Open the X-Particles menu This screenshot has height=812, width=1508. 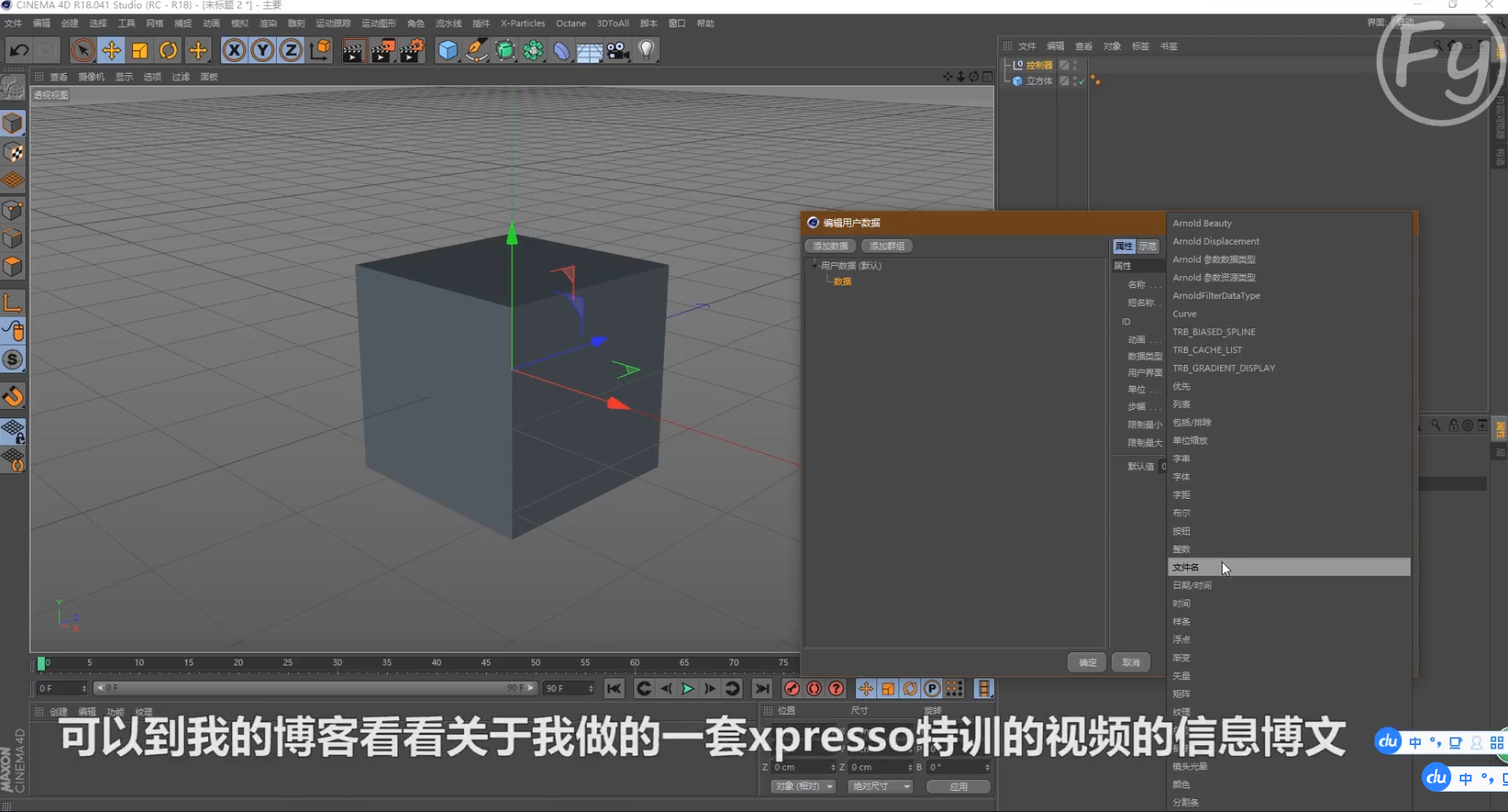pos(522,23)
